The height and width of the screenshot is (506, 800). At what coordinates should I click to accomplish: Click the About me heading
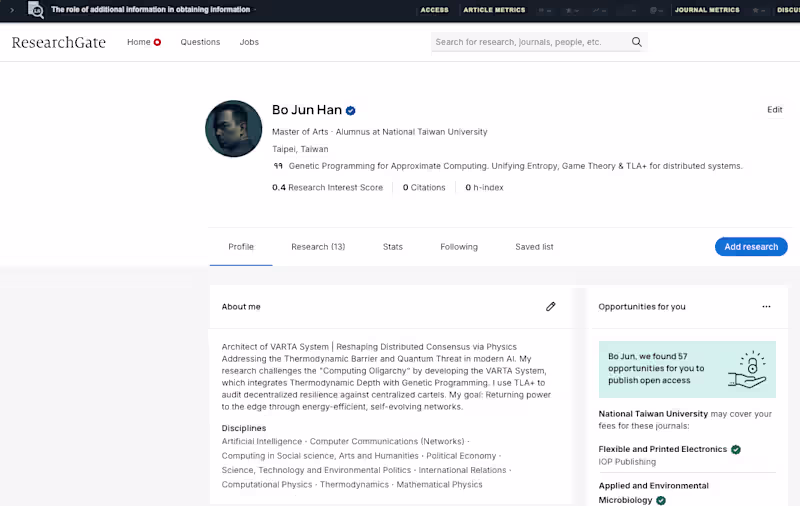coord(241,307)
